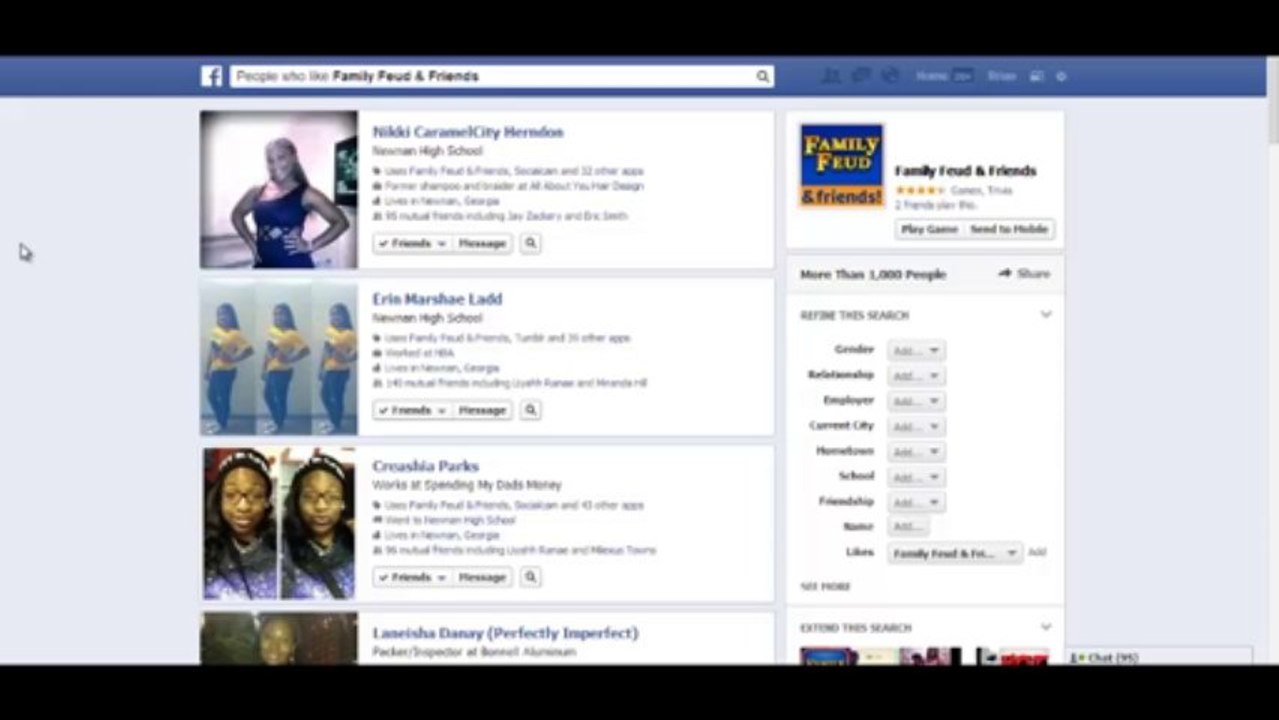The image size is (1279, 720).
Task: Click Erin Marshae Ladd's profile photo
Action: [279, 356]
